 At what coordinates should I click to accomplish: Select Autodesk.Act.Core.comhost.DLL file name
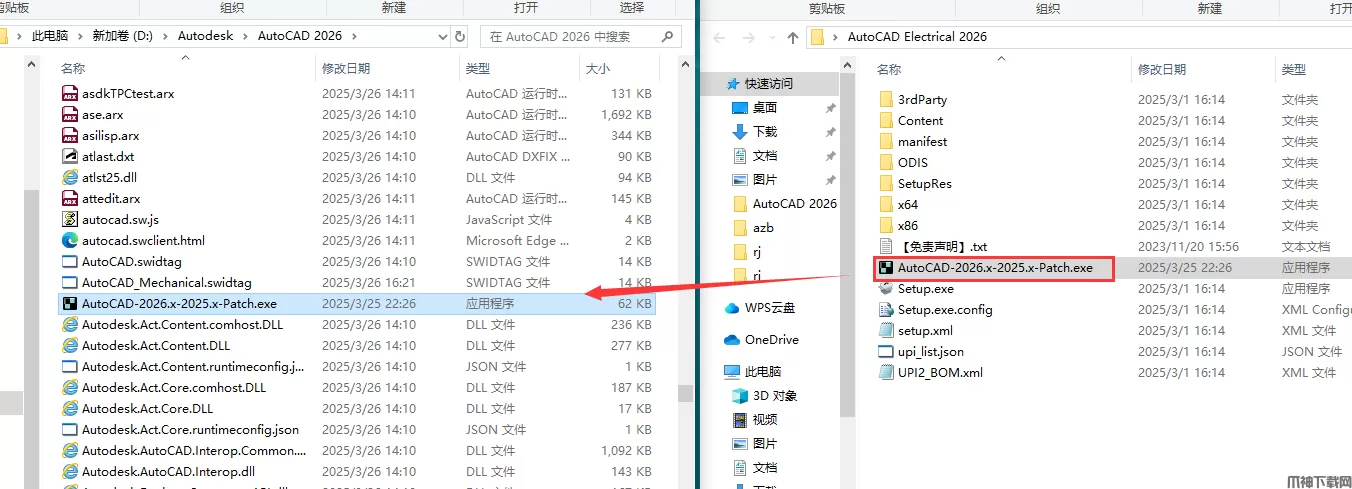point(174,387)
